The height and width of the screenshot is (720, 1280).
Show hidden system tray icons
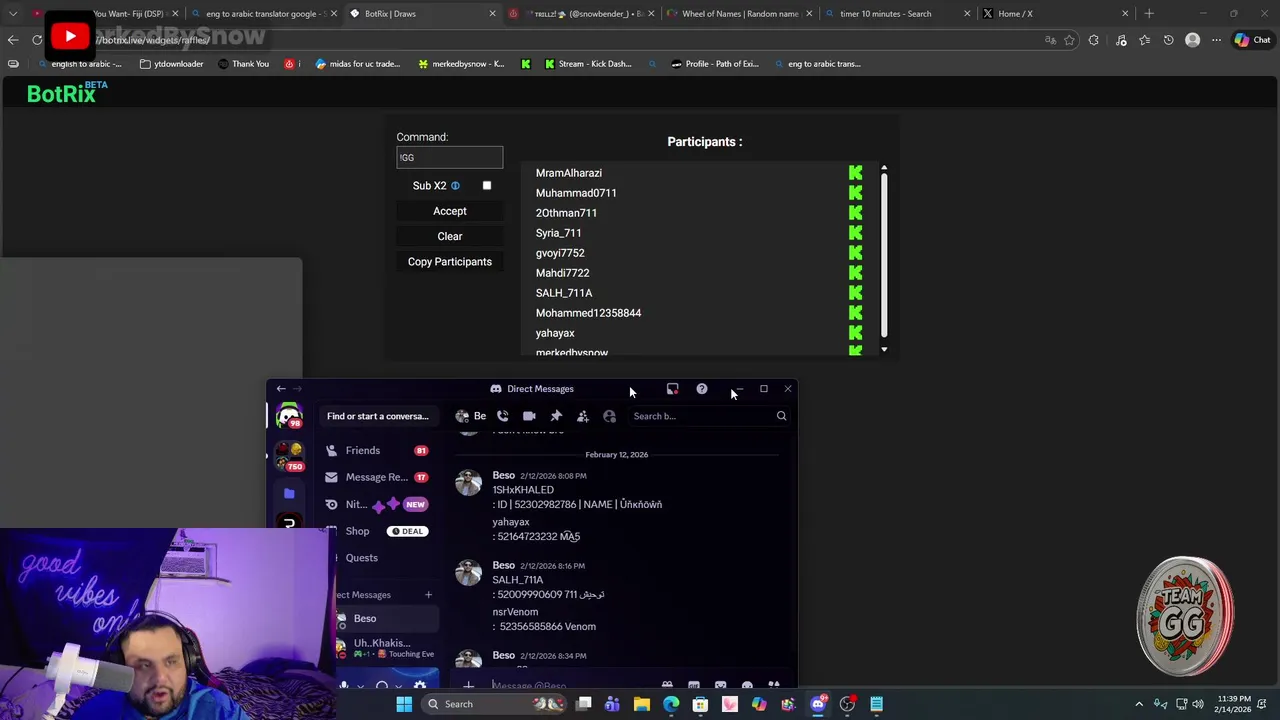1138,704
